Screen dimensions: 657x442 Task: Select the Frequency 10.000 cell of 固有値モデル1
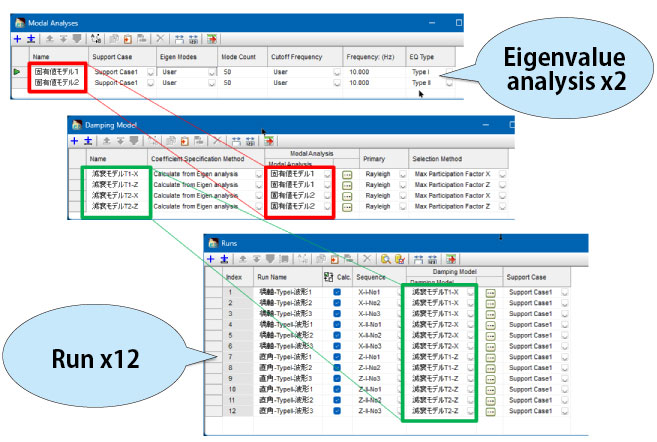coord(374,72)
